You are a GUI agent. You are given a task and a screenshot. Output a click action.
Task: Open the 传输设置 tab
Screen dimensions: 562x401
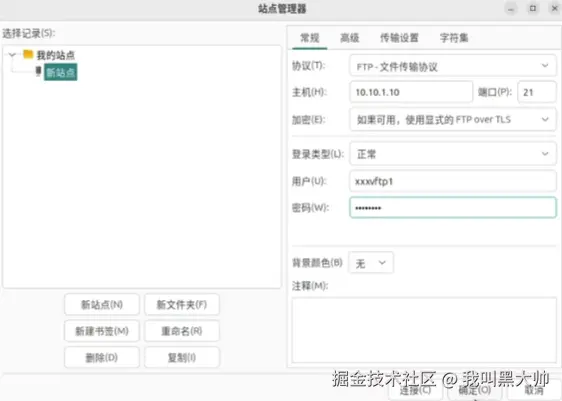click(399, 38)
